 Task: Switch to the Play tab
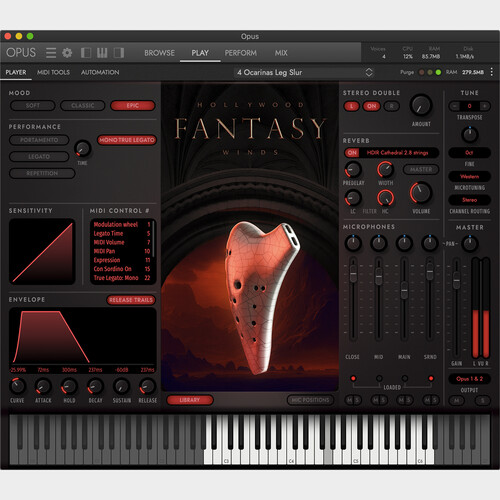pyautogui.click(x=200, y=53)
